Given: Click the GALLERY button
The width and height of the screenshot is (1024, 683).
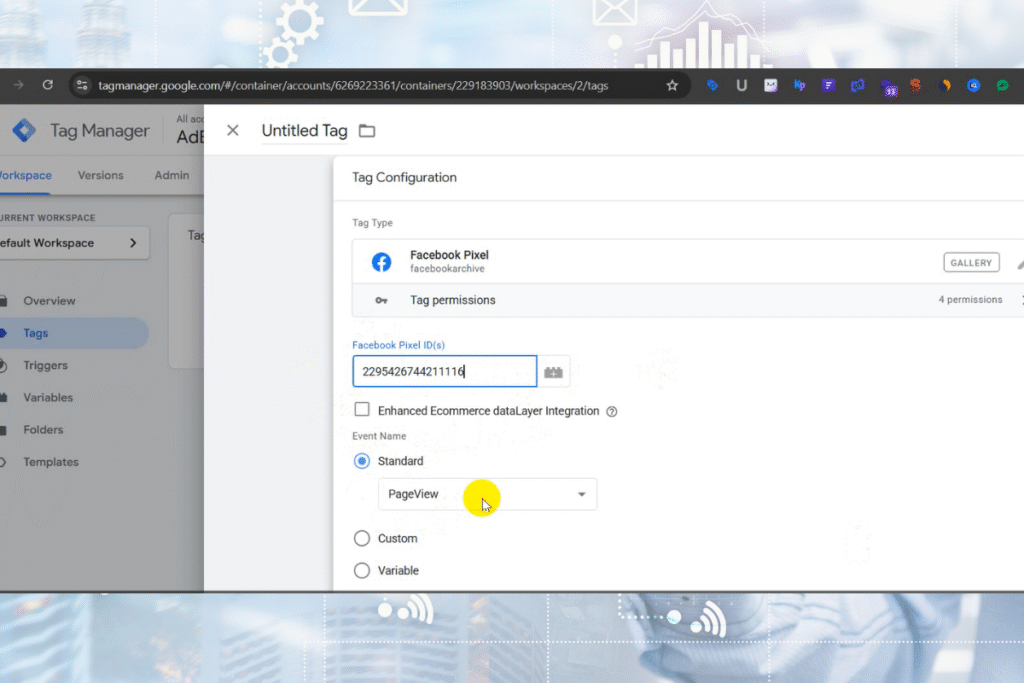Looking at the screenshot, I should 970,262.
